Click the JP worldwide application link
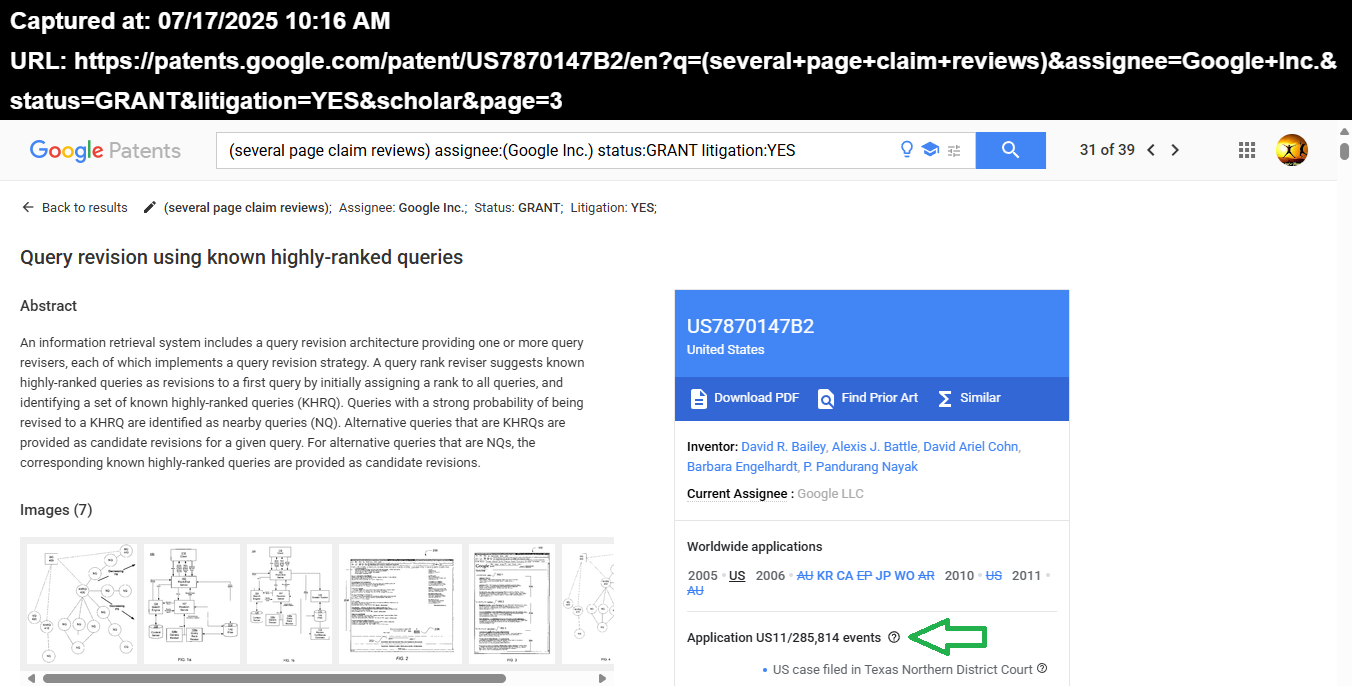Viewport: 1352px width, 686px height. coord(883,576)
